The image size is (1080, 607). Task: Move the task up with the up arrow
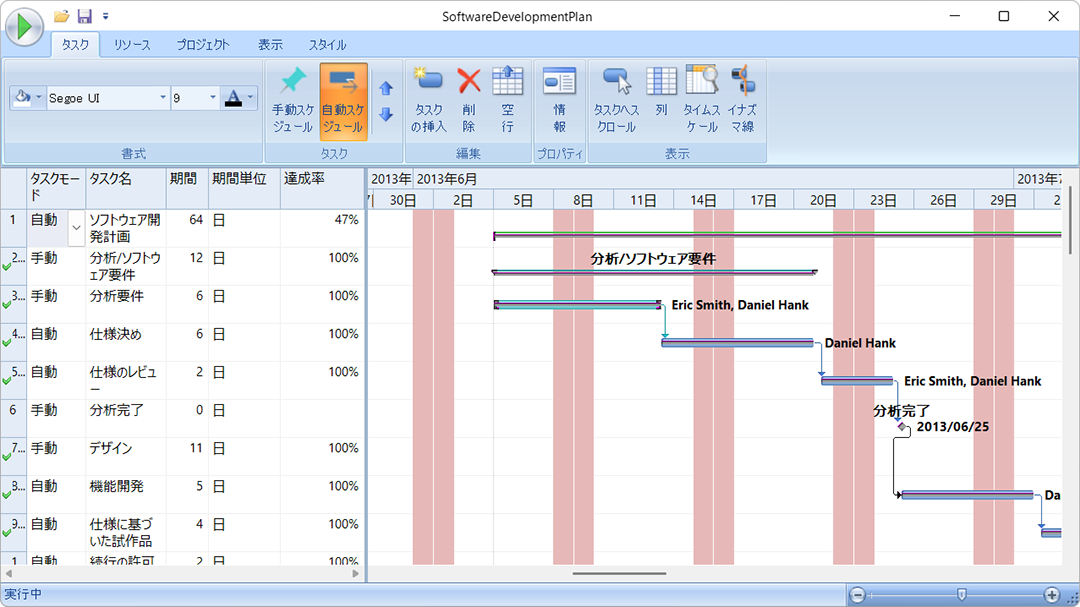pos(386,88)
